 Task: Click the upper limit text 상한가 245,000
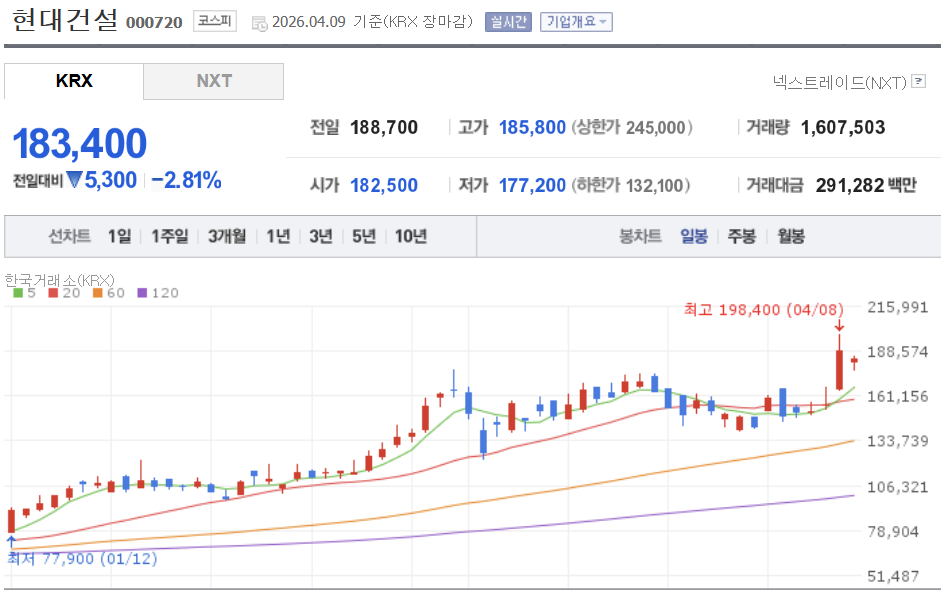632,127
